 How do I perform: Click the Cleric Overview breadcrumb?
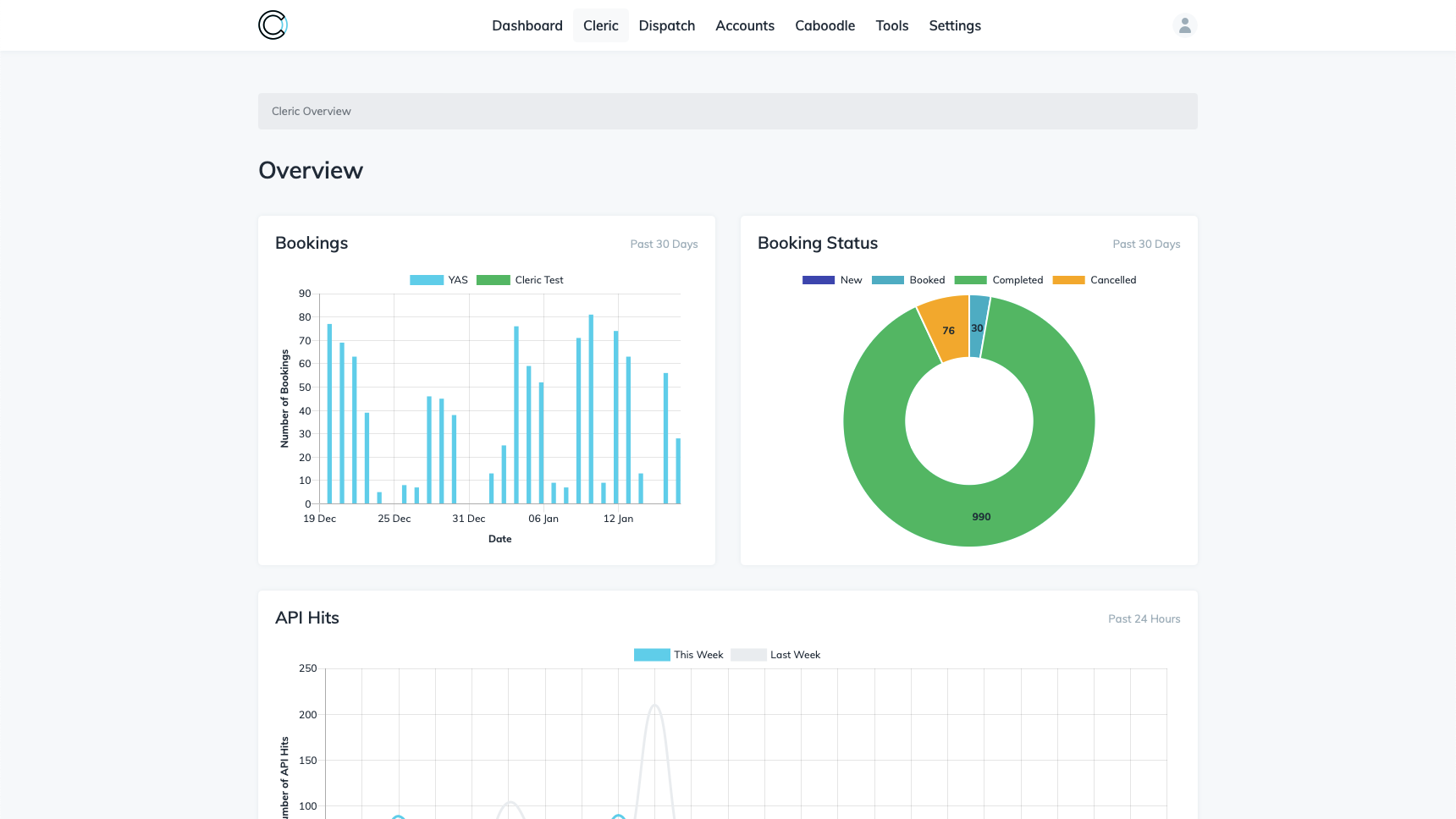(x=311, y=111)
